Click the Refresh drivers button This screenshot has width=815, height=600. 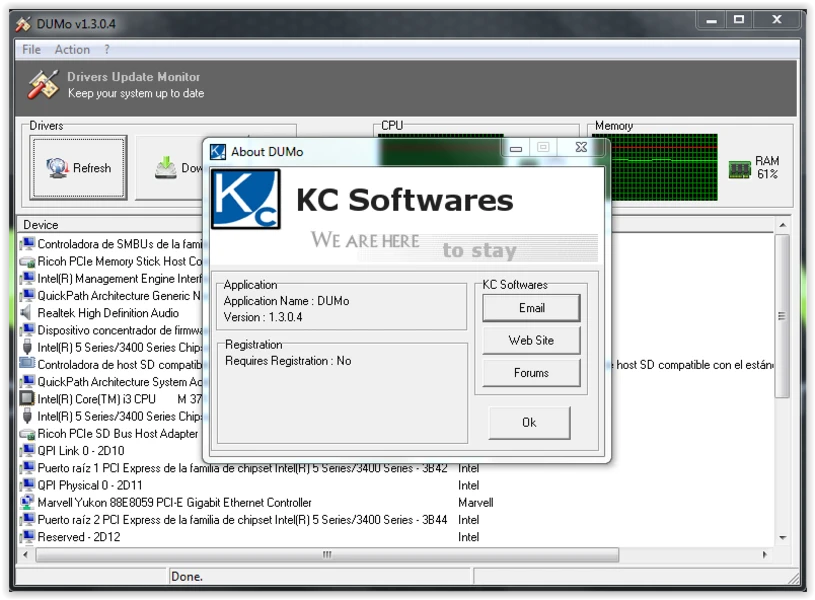point(78,167)
